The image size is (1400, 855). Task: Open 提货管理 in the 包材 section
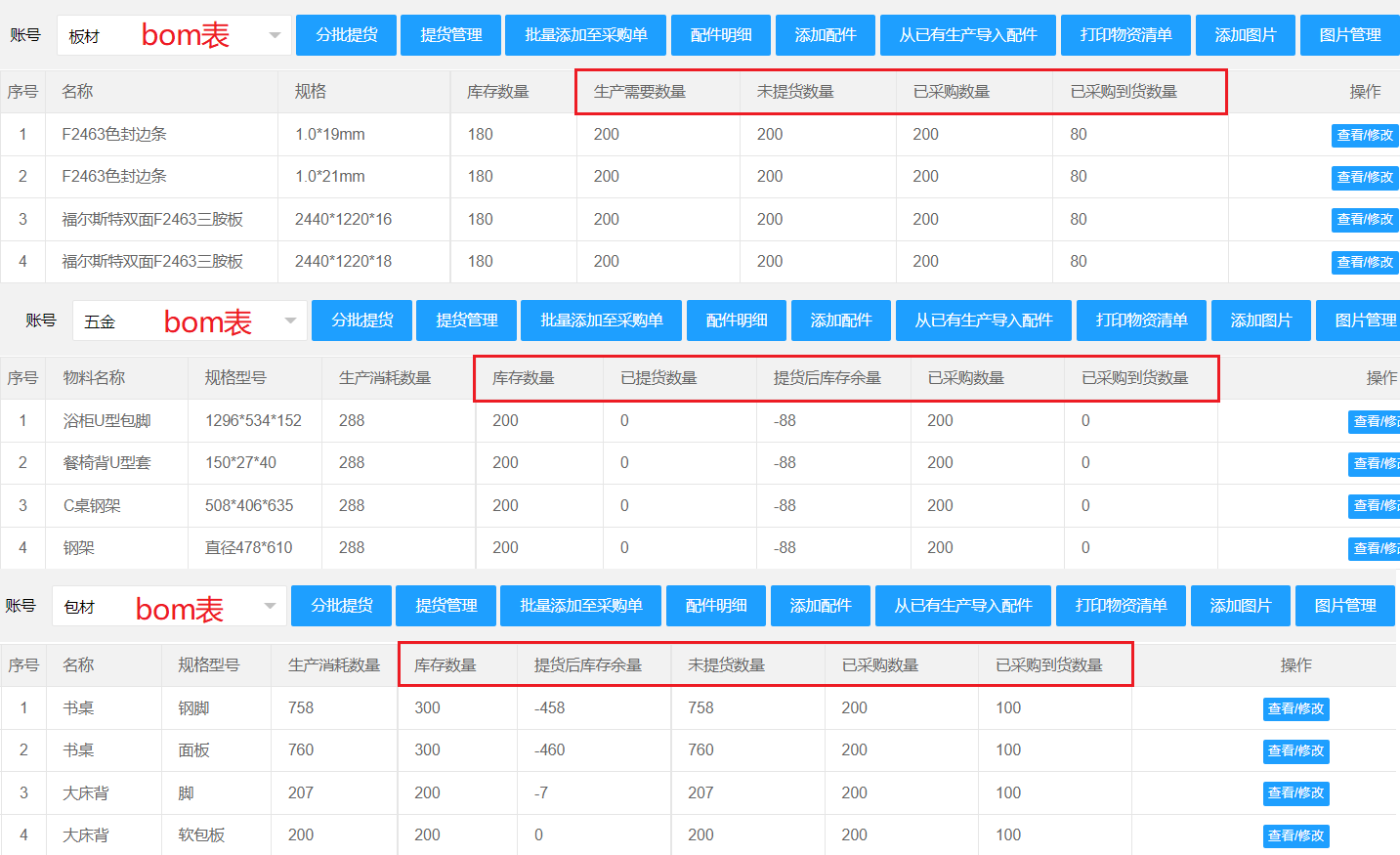(x=446, y=606)
